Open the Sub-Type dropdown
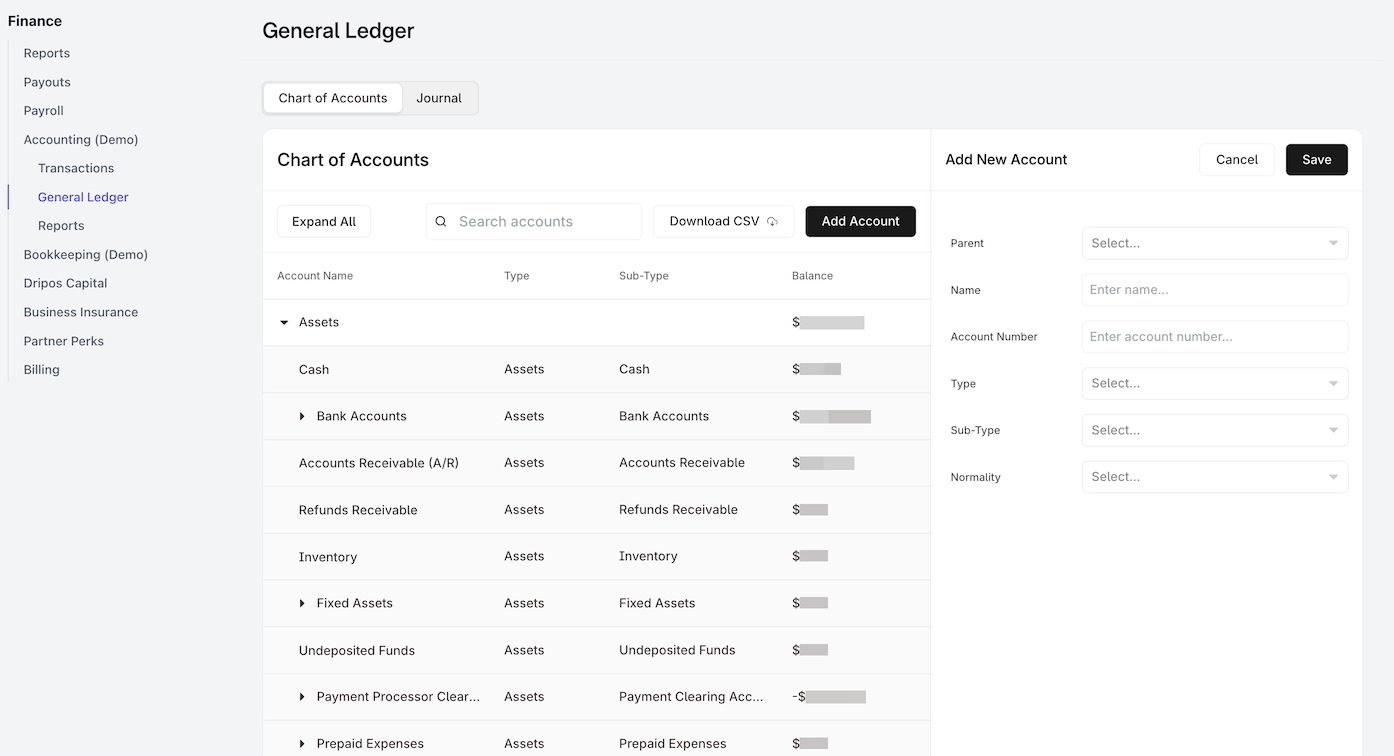The height and width of the screenshot is (756, 1394). pyautogui.click(x=1215, y=430)
